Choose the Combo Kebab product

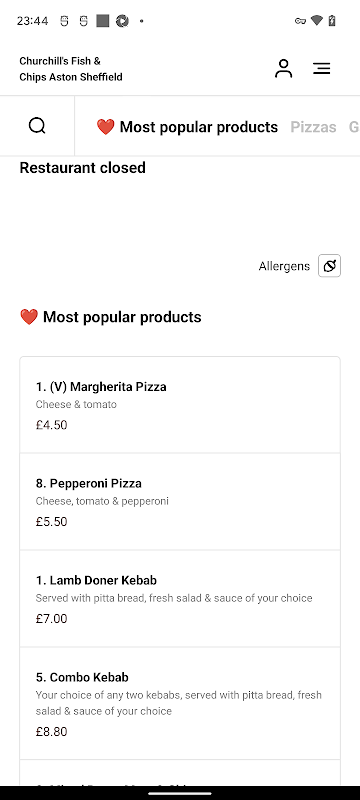pos(180,704)
